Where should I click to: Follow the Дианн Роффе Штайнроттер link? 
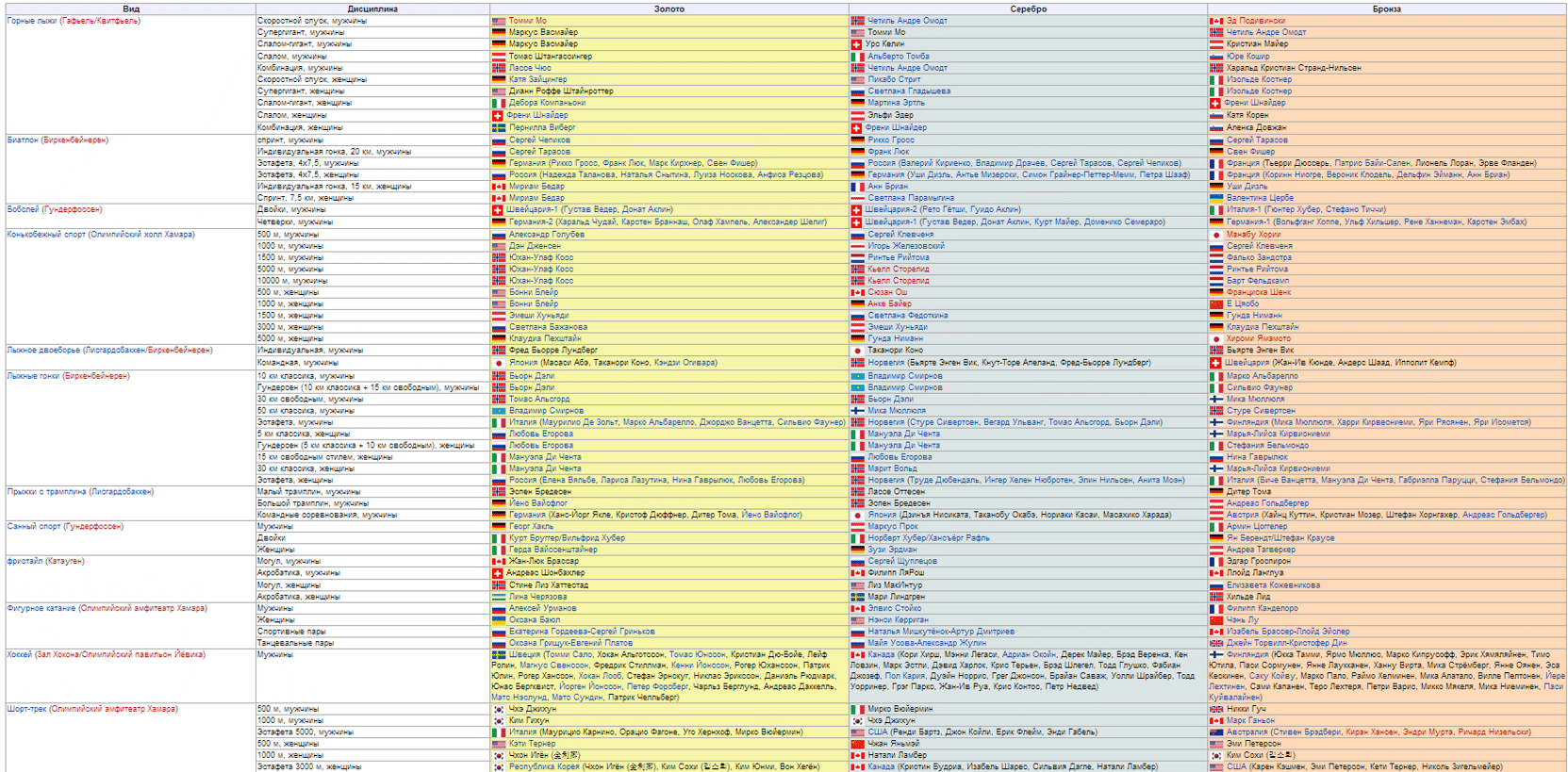click(561, 91)
